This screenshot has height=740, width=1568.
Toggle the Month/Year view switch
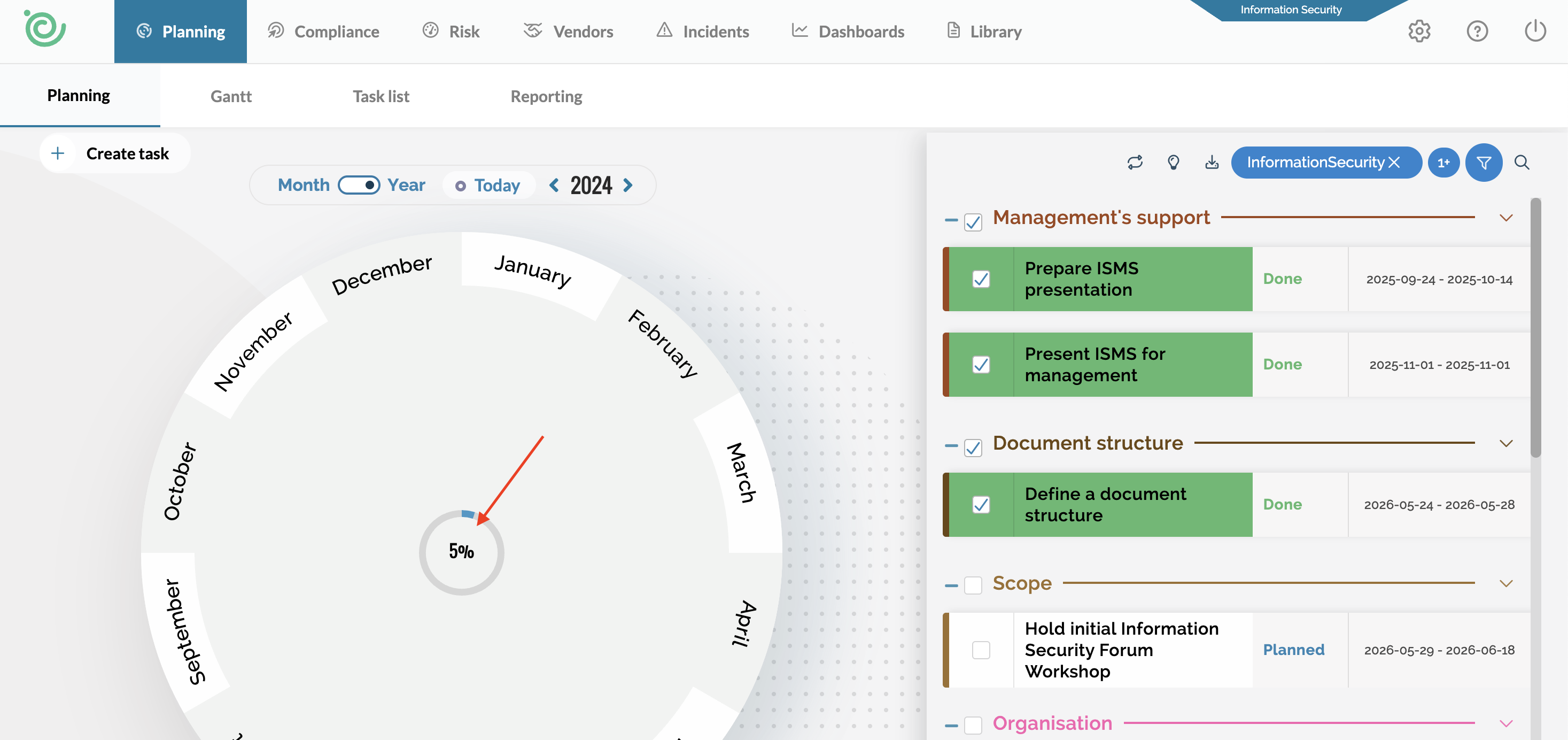359,185
